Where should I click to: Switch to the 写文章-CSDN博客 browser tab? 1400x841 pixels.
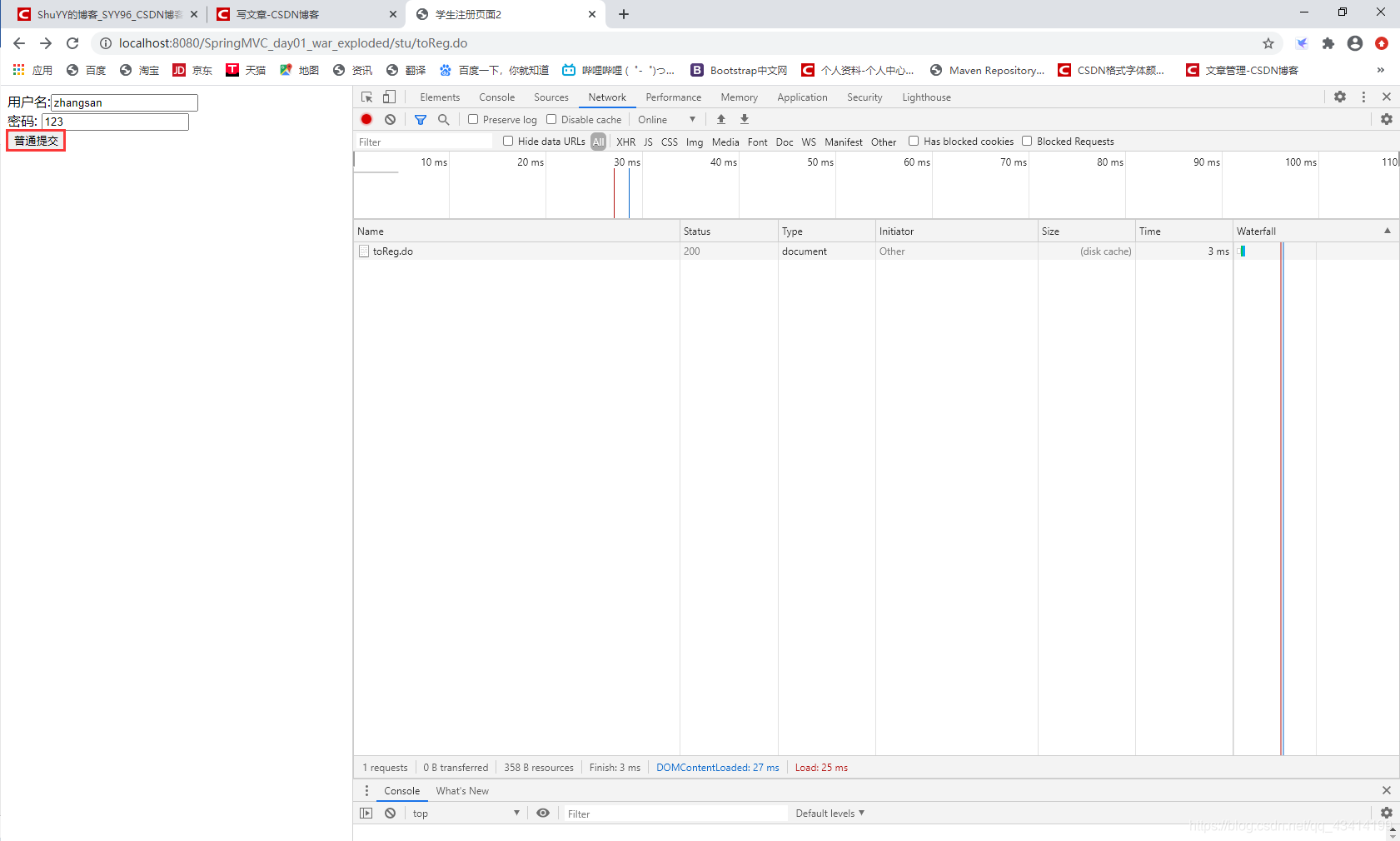click(306, 14)
